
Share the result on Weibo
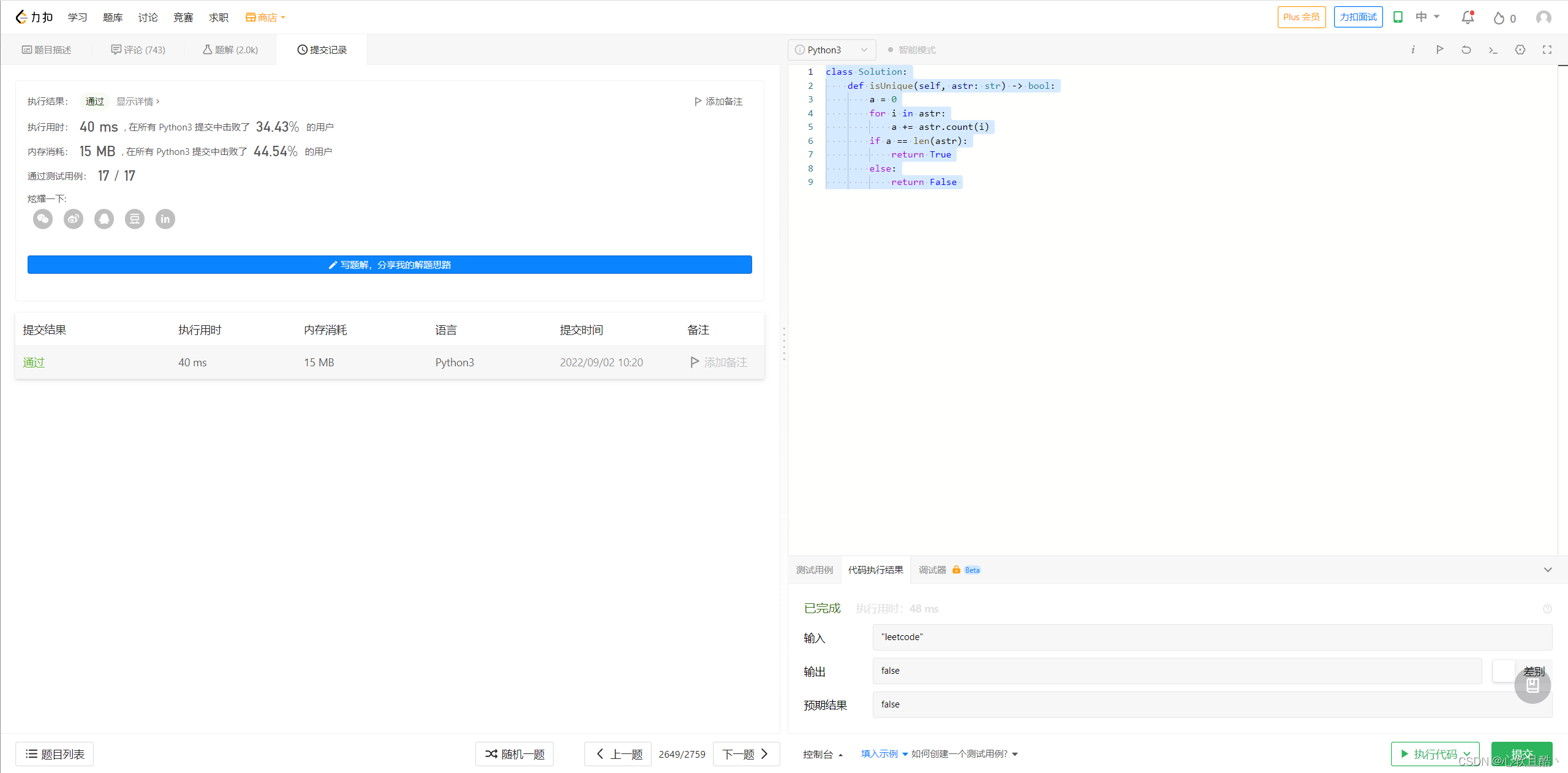click(73, 219)
